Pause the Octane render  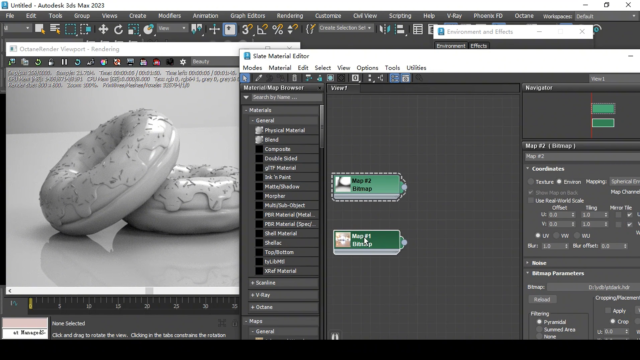point(64,62)
